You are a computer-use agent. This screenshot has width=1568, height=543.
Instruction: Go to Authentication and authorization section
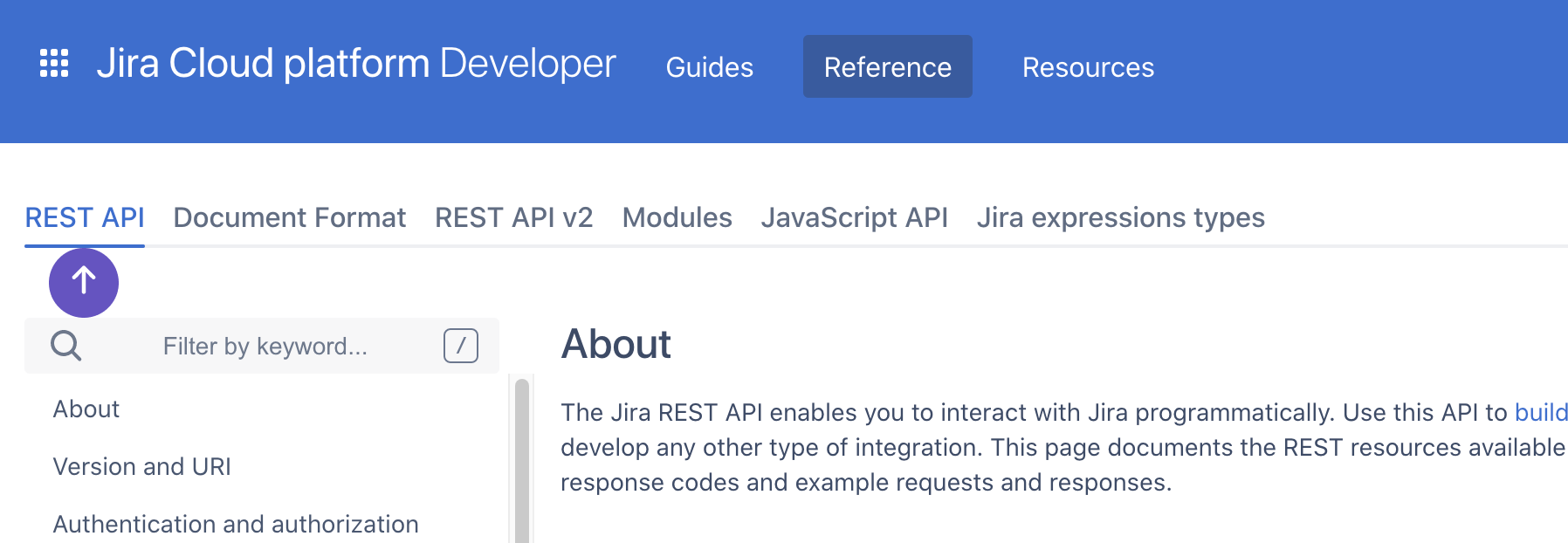(236, 524)
